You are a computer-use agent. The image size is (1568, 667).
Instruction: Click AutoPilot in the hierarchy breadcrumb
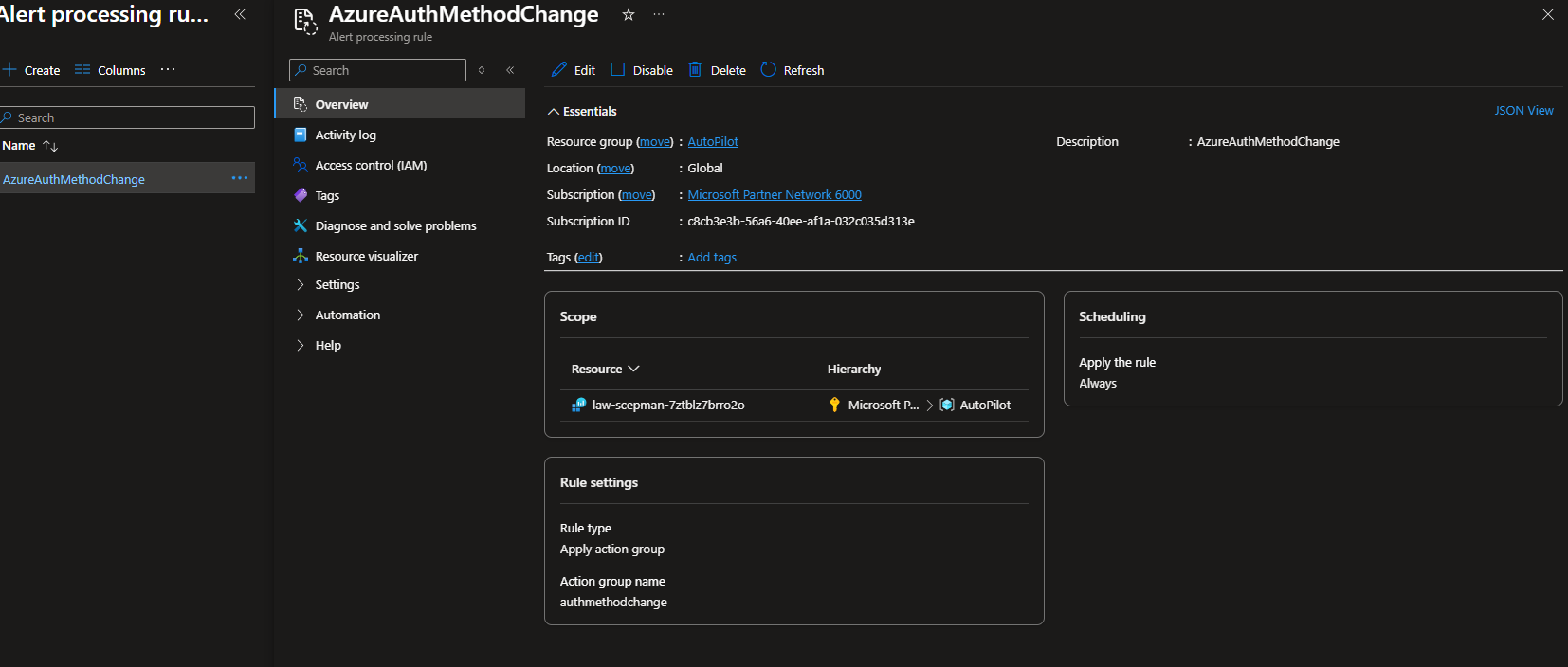tap(985, 405)
